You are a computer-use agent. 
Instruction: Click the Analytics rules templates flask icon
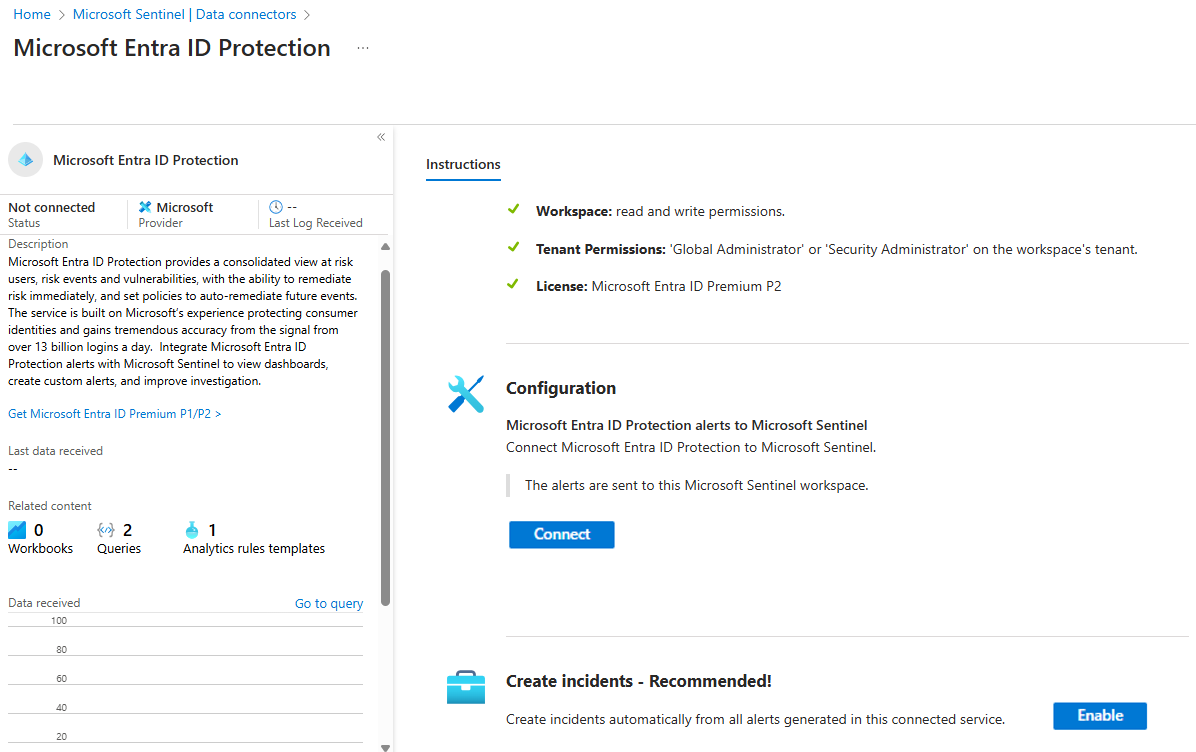192,529
